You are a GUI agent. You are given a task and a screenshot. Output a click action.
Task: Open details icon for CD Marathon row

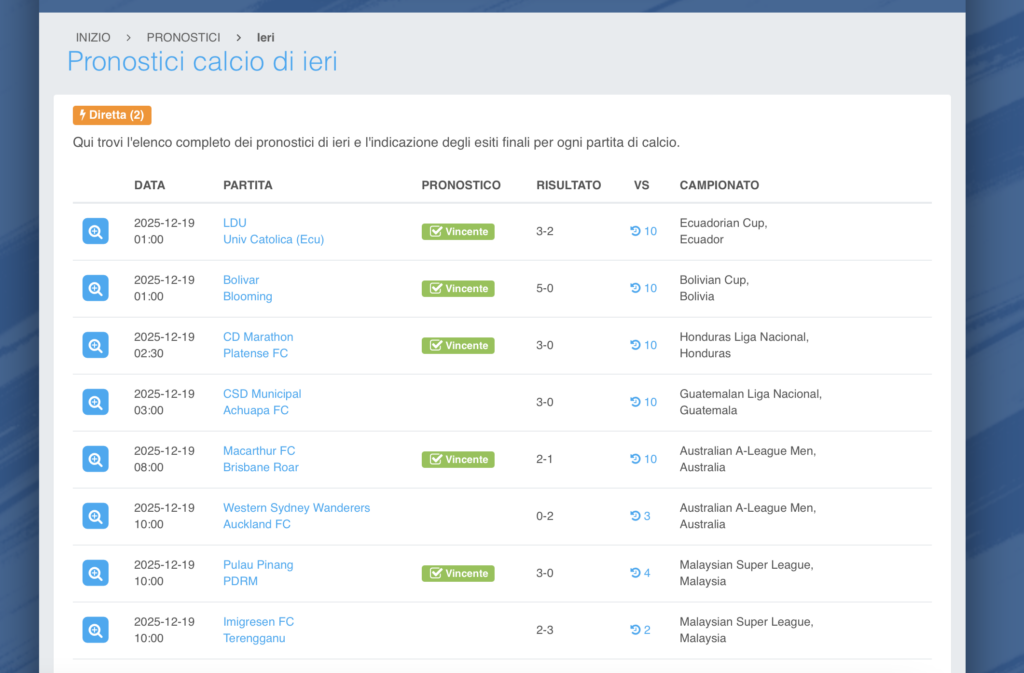(95, 345)
